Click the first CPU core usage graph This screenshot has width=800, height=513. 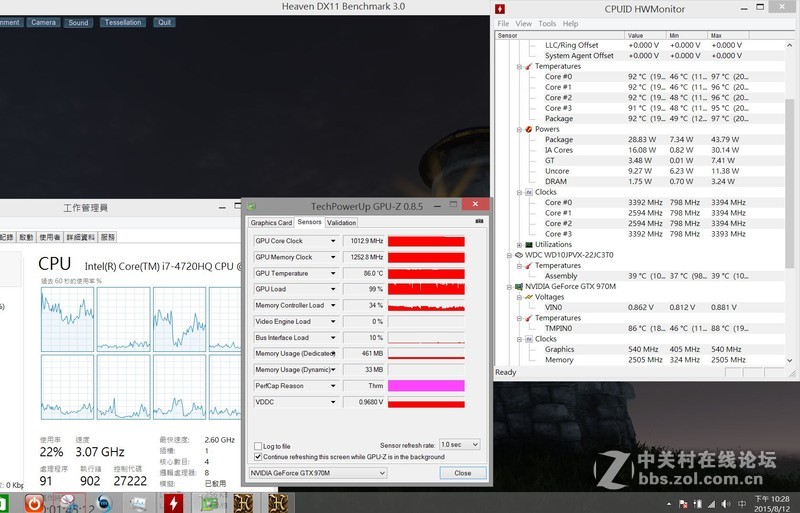tap(67, 319)
